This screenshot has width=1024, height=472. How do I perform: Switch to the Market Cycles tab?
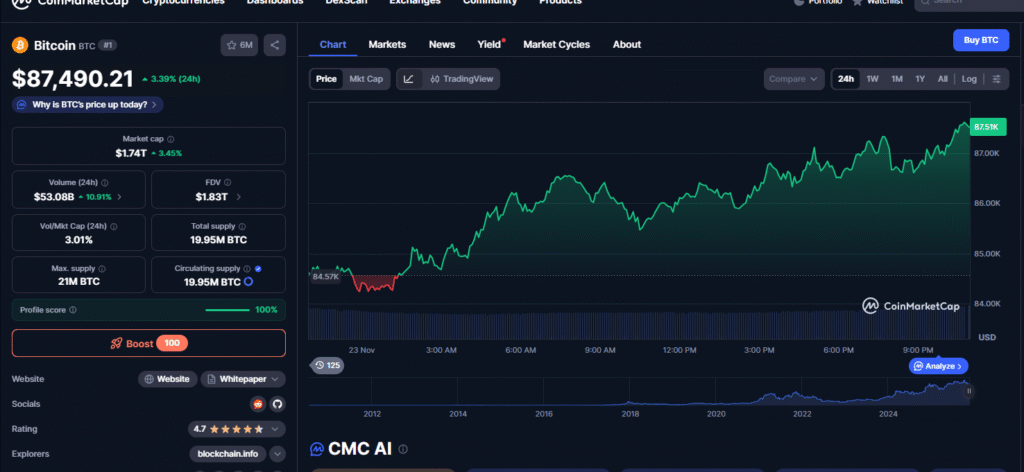click(556, 44)
